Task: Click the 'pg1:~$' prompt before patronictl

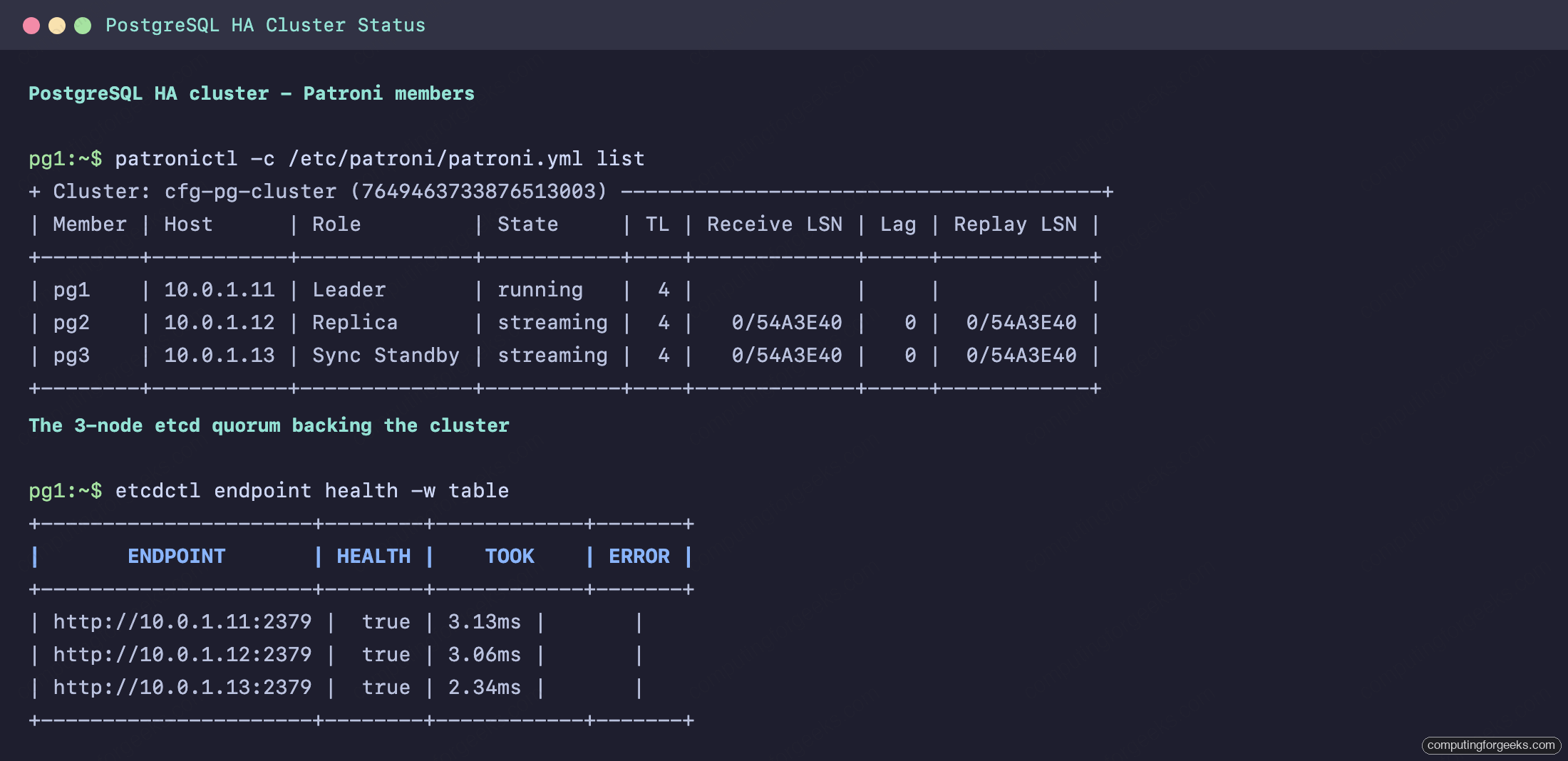Action: pyautogui.click(x=66, y=158)
